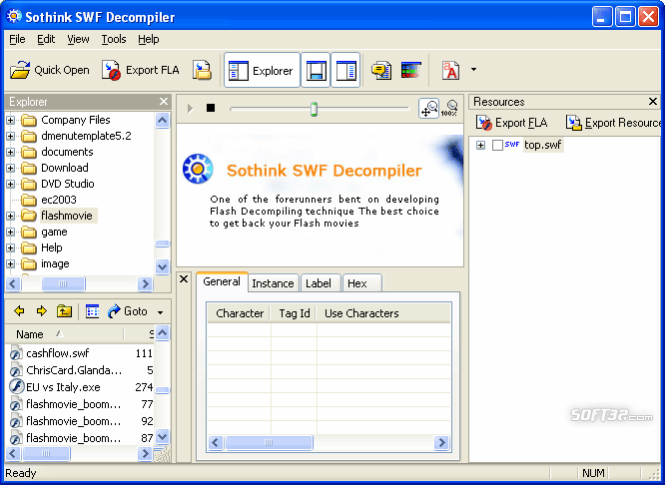Image resolution: width=665 pixels, height=485 pixels.
Task: Select the image folder in tree
Action: 55,264
